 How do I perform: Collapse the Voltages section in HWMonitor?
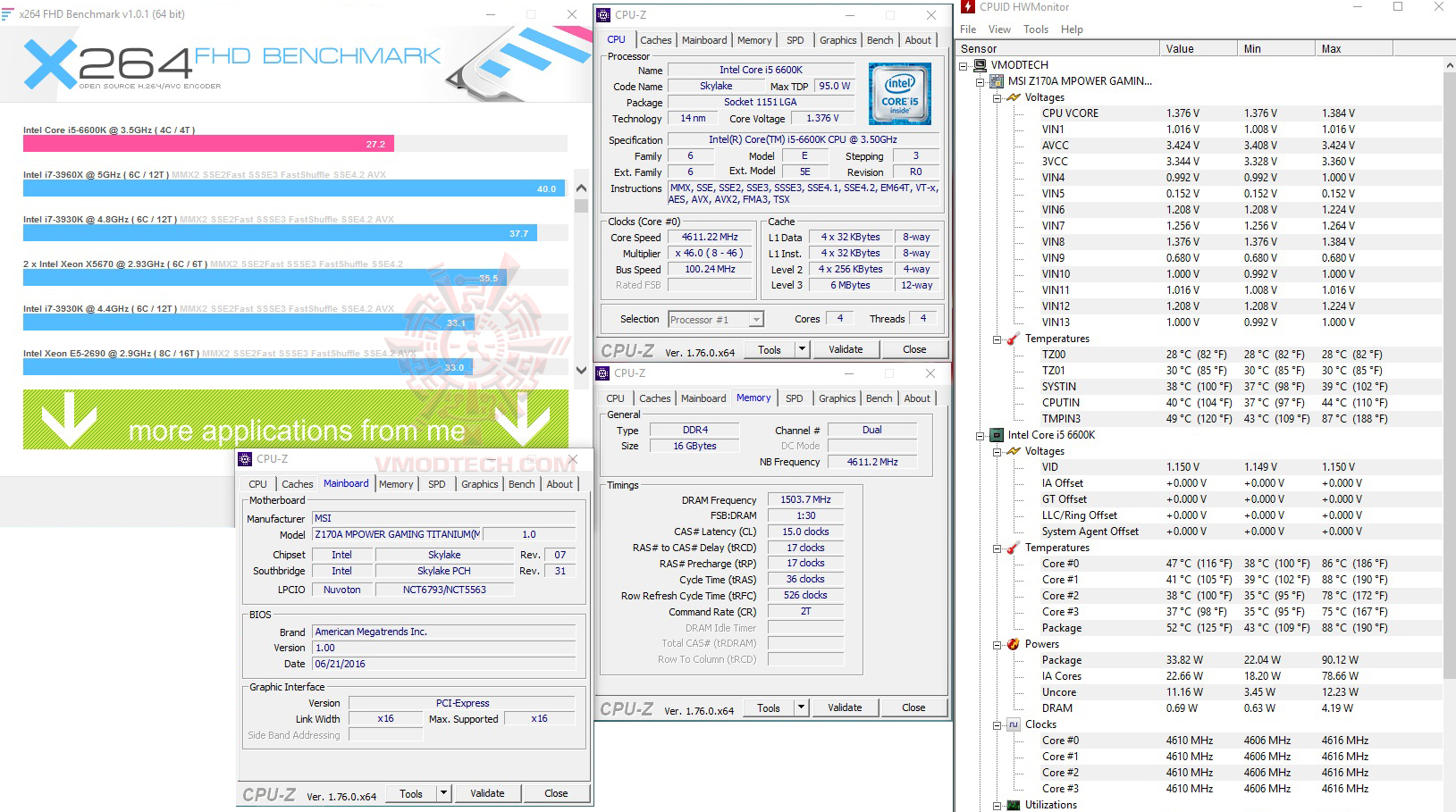996,97
